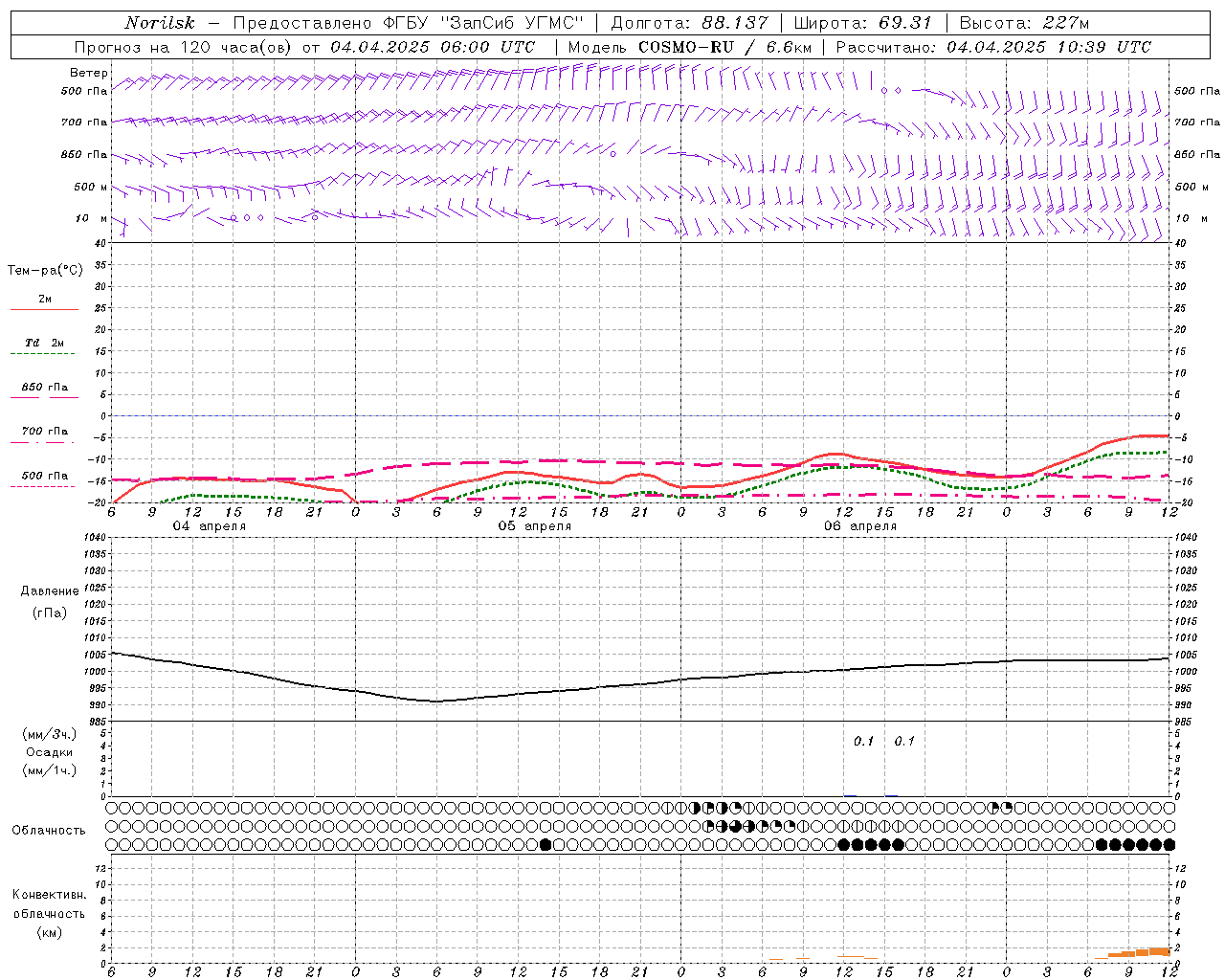This screenshot has height=980, width=1225.
Task: Select the model name "COSMO-RU / 6.6км"
Action: coord(724,47)
